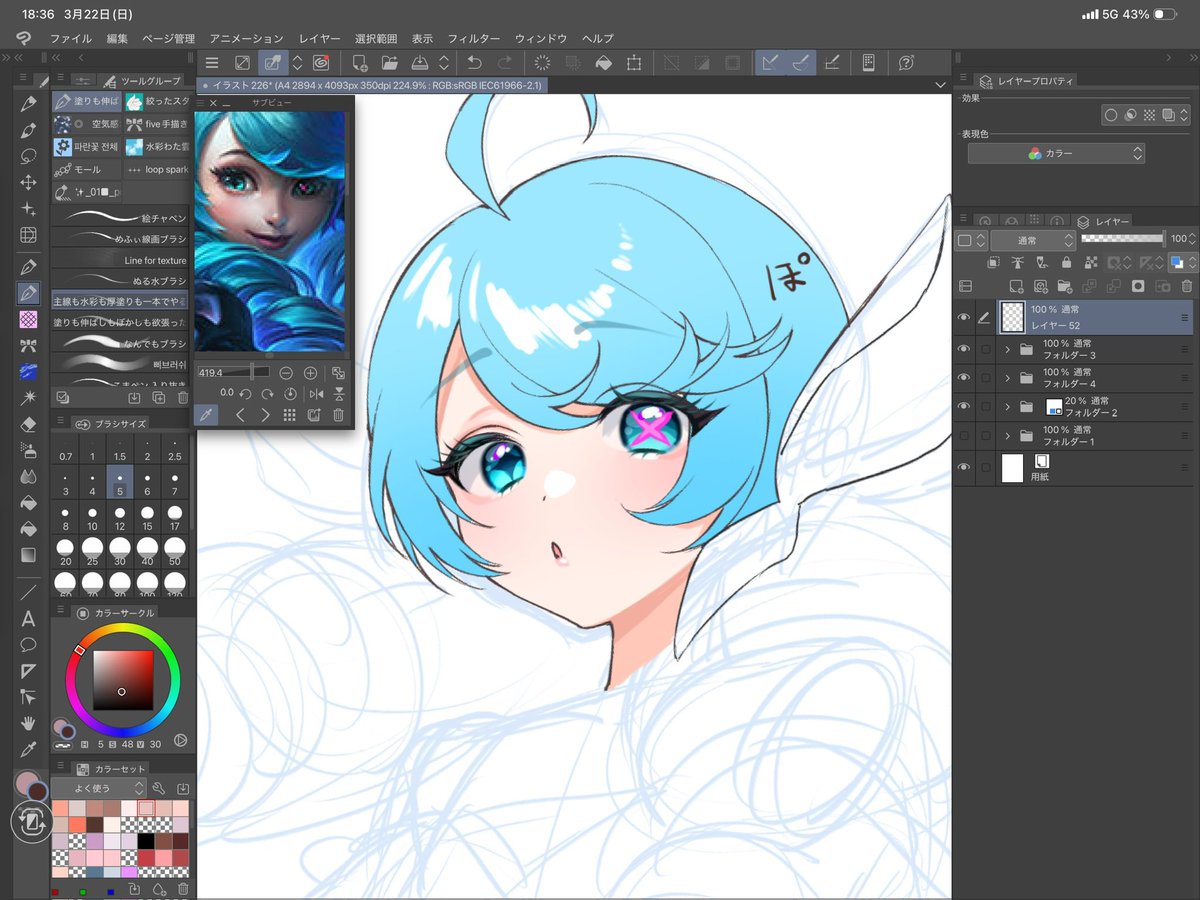Select the Eraser tool
Image resolution: width=1200 pixels, height=900 pixels.
28,424
